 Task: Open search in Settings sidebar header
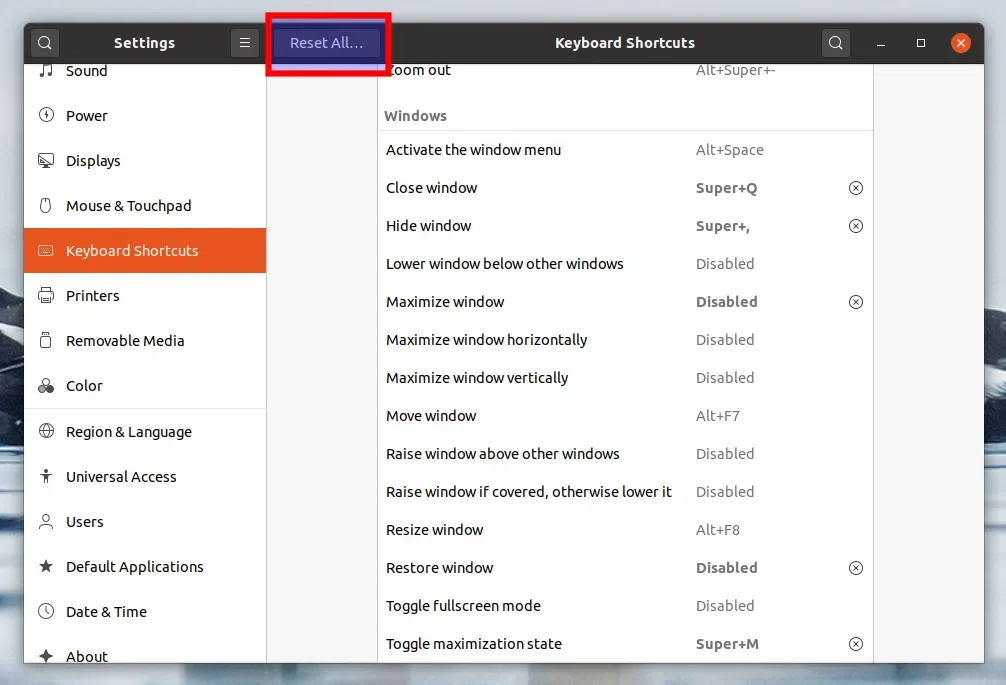[45, 43]
